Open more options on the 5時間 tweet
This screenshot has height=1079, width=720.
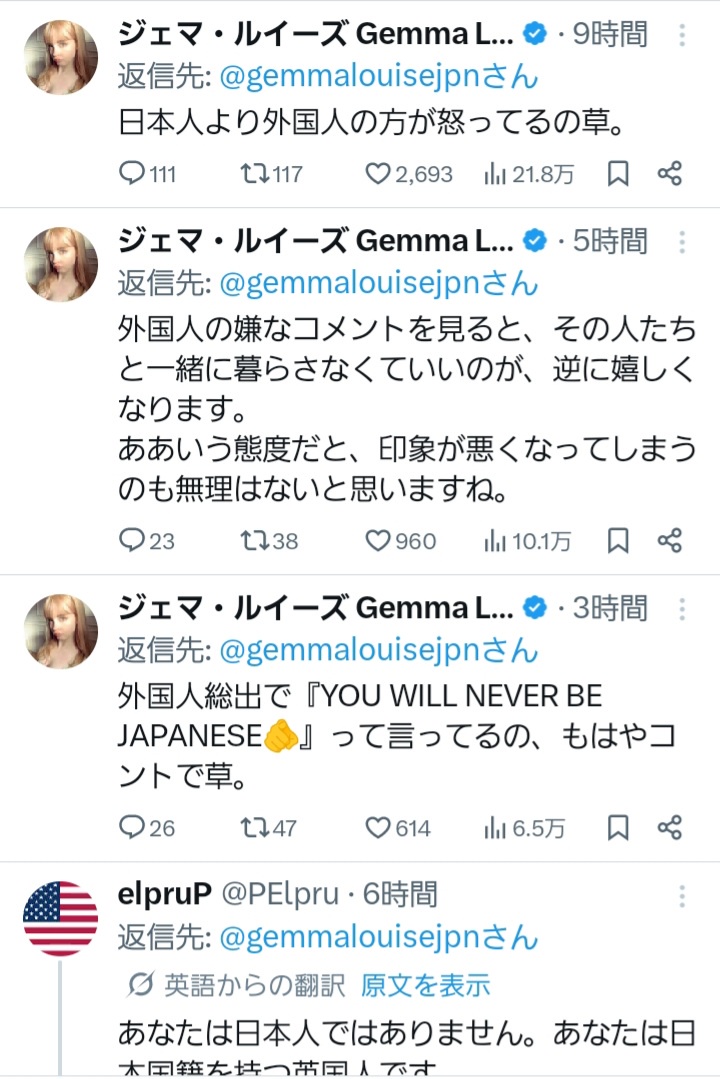pos(682,242)
